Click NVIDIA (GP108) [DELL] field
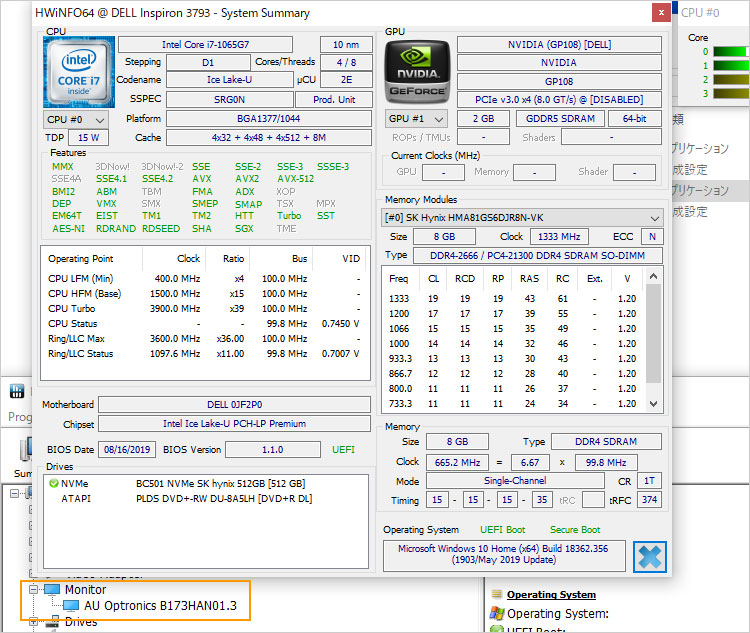 click(559, 44)
